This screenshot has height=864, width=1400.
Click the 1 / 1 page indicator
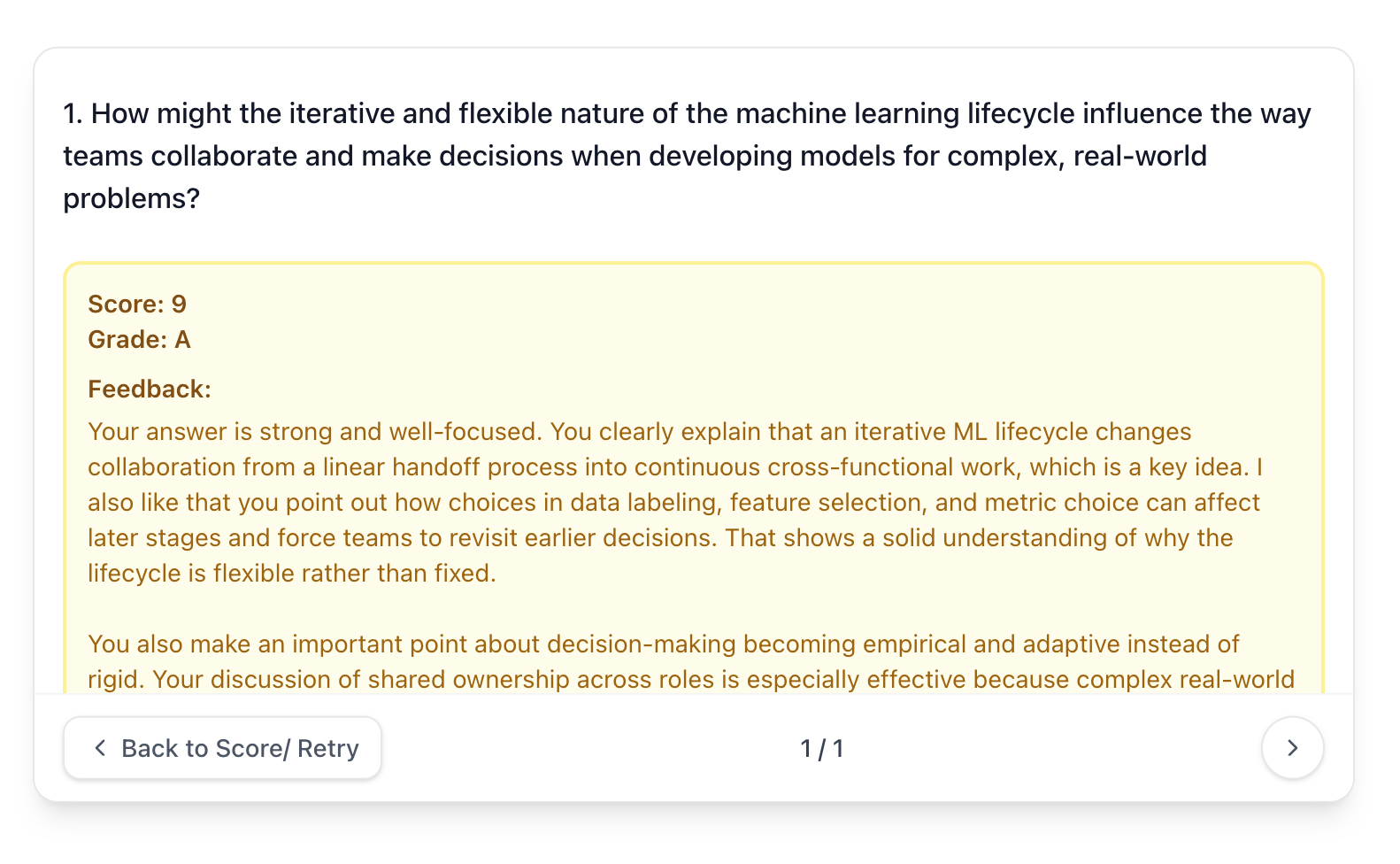pyautogui.click(x=821, y=749)
